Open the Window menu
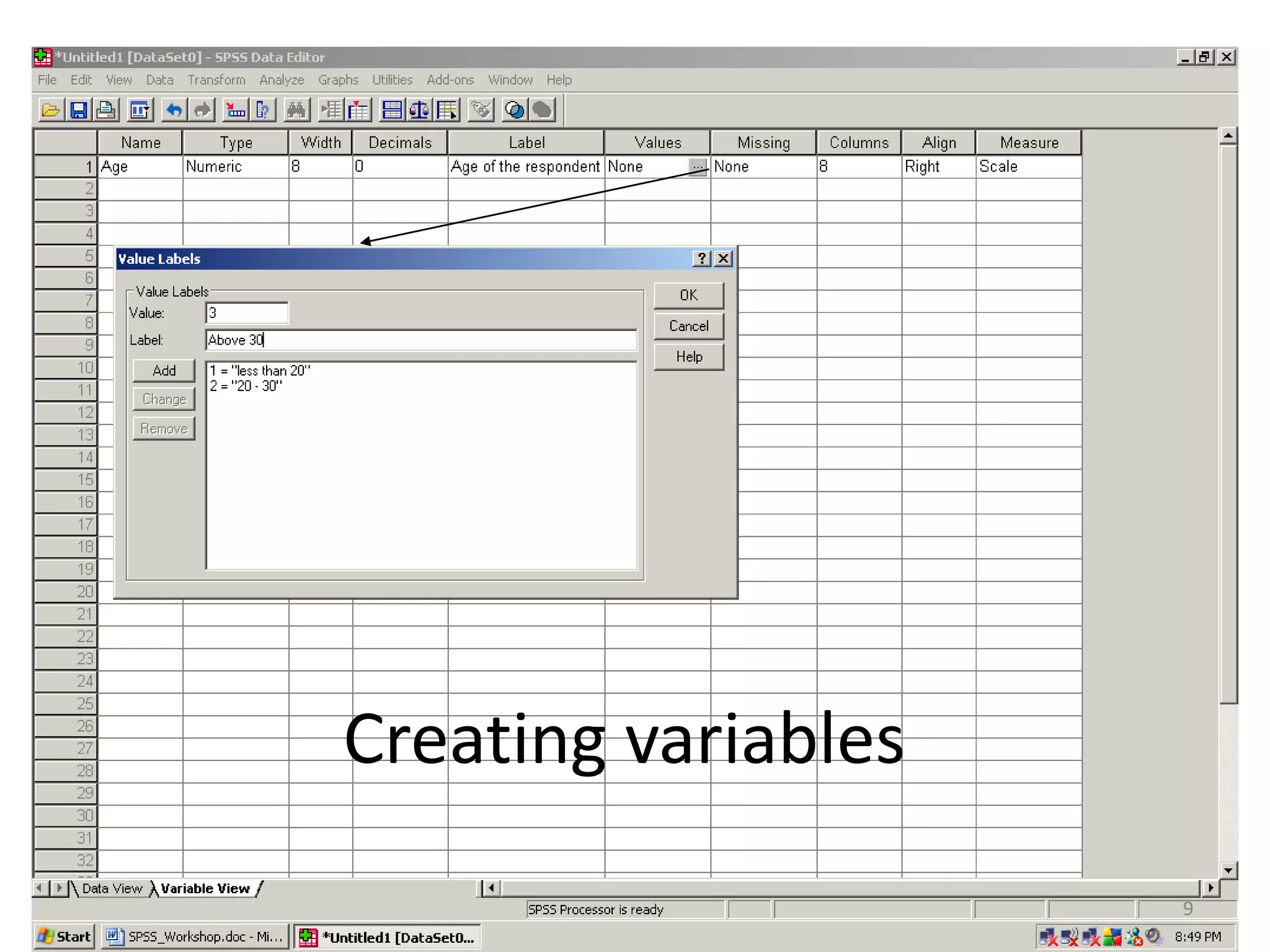The width and height of the screenshot is (1270, 952). pyautogui.click(x=510, y=80)
